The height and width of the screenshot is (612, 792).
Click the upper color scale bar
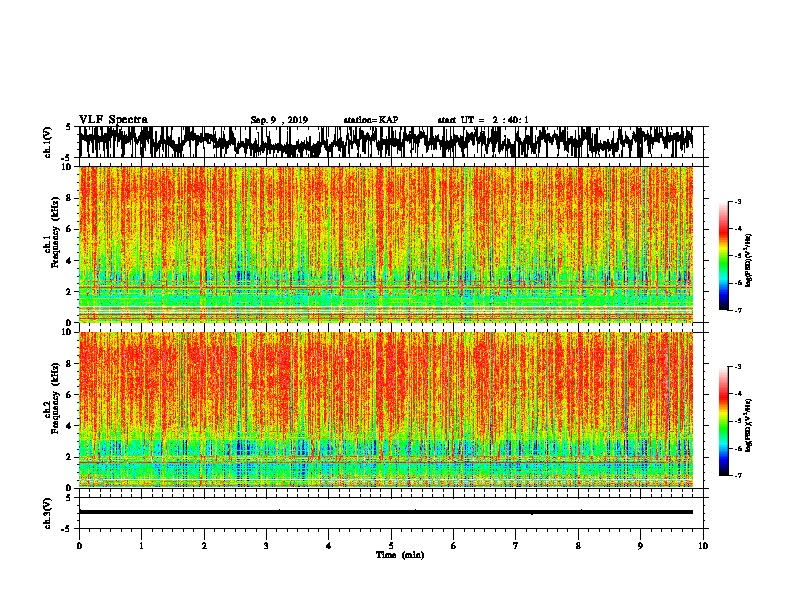(724, 256)
